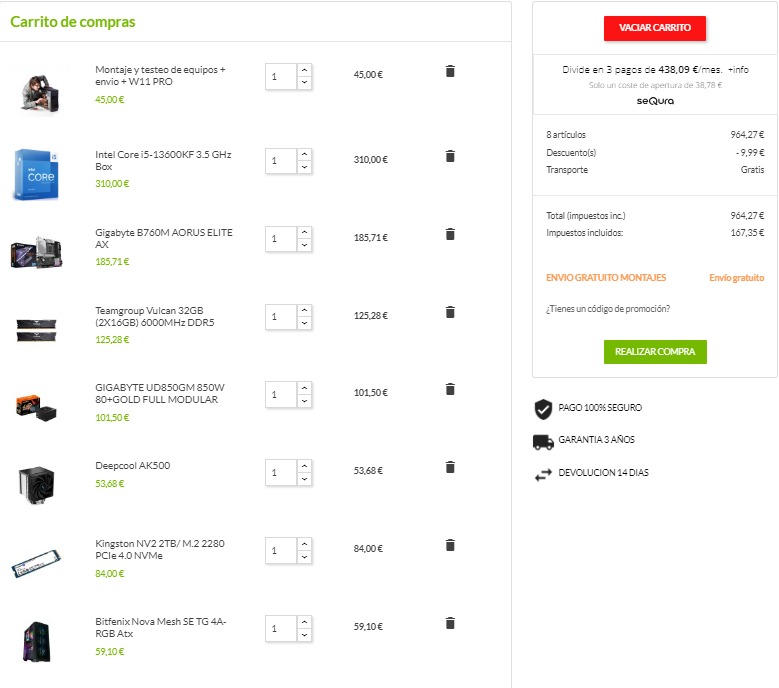Remove Teamgroup Vulcan 32GB with trash icon
The image size is (779, 688).
(x=450, y=312)
